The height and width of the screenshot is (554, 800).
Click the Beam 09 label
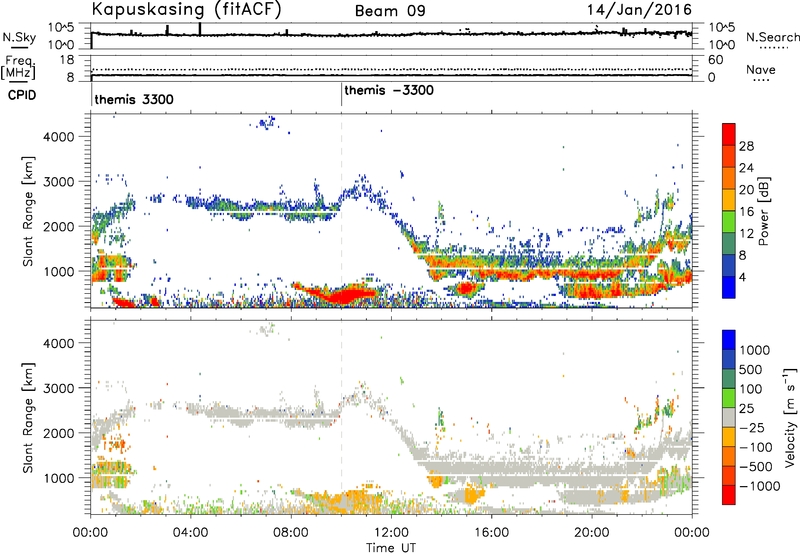tap(390, 11)
